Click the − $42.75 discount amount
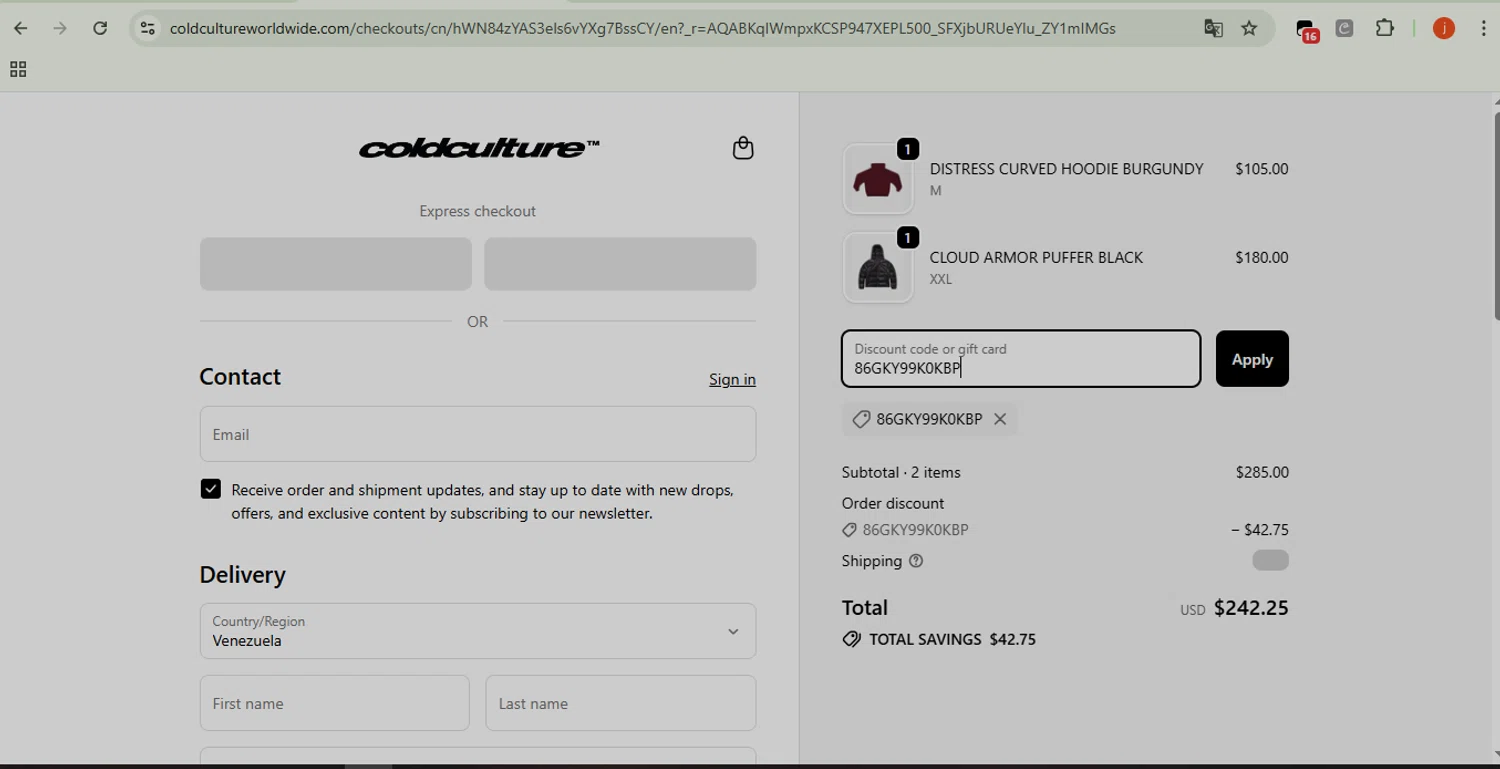This screenshot has width=1500, height=769. point(1260,530)
